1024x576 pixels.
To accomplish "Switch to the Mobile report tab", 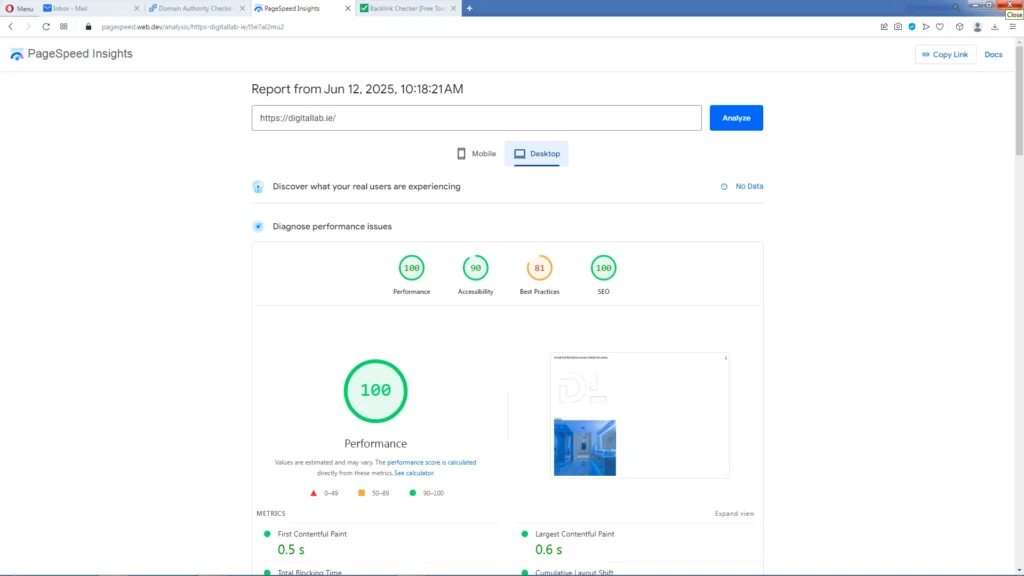I will pos(476,153).
